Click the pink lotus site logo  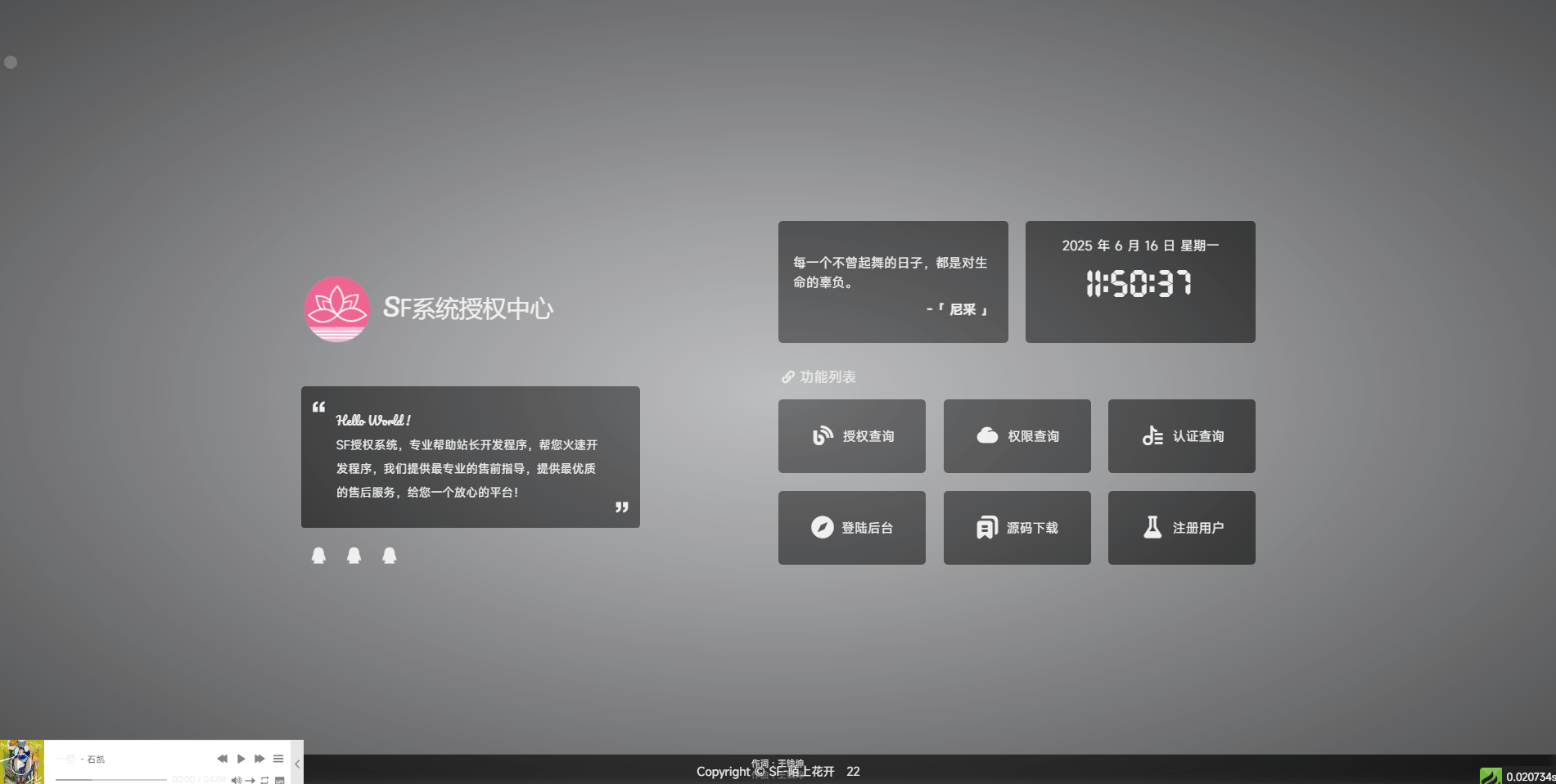[336, 309]
